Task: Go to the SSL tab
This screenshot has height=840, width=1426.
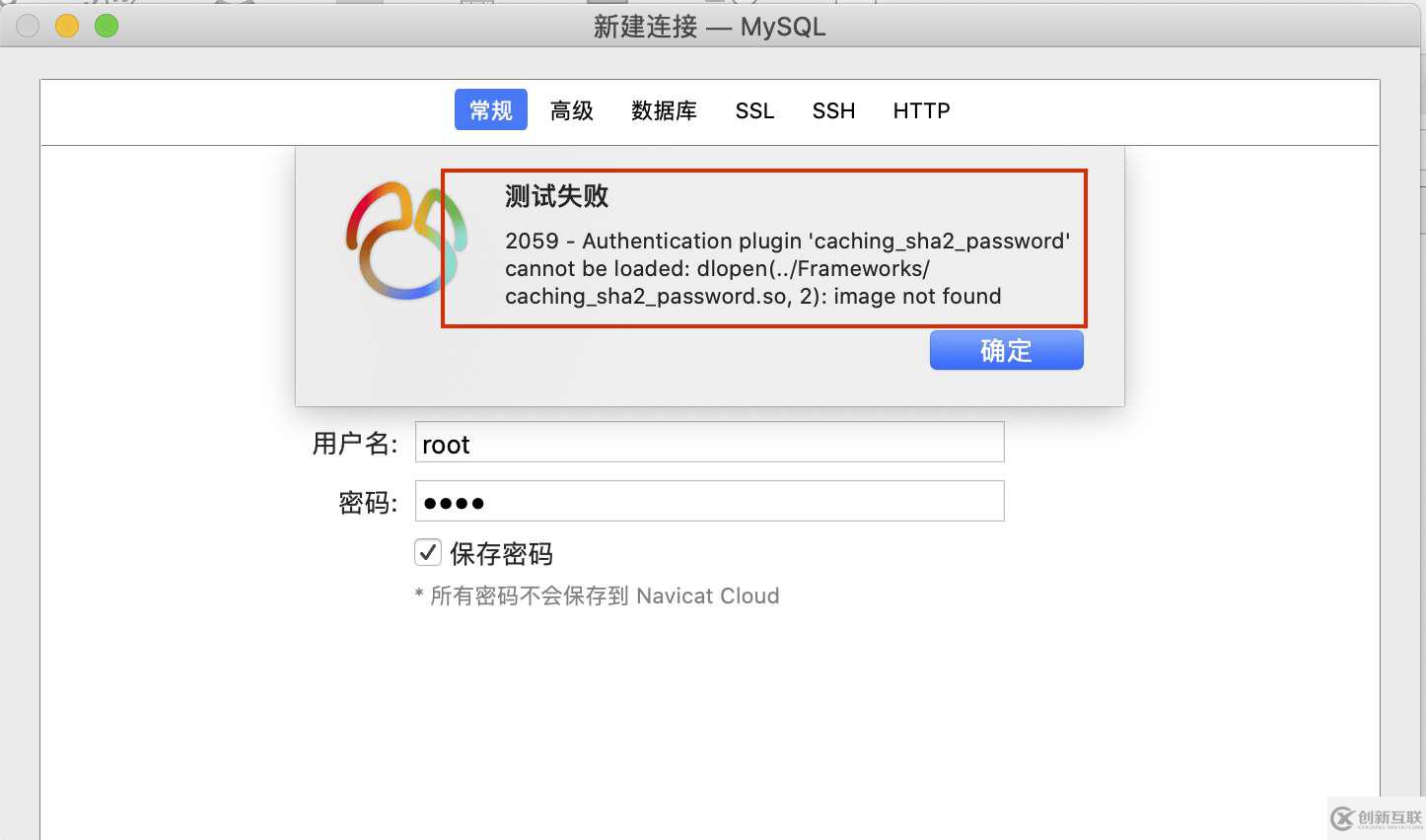Action: pos(754,110)
